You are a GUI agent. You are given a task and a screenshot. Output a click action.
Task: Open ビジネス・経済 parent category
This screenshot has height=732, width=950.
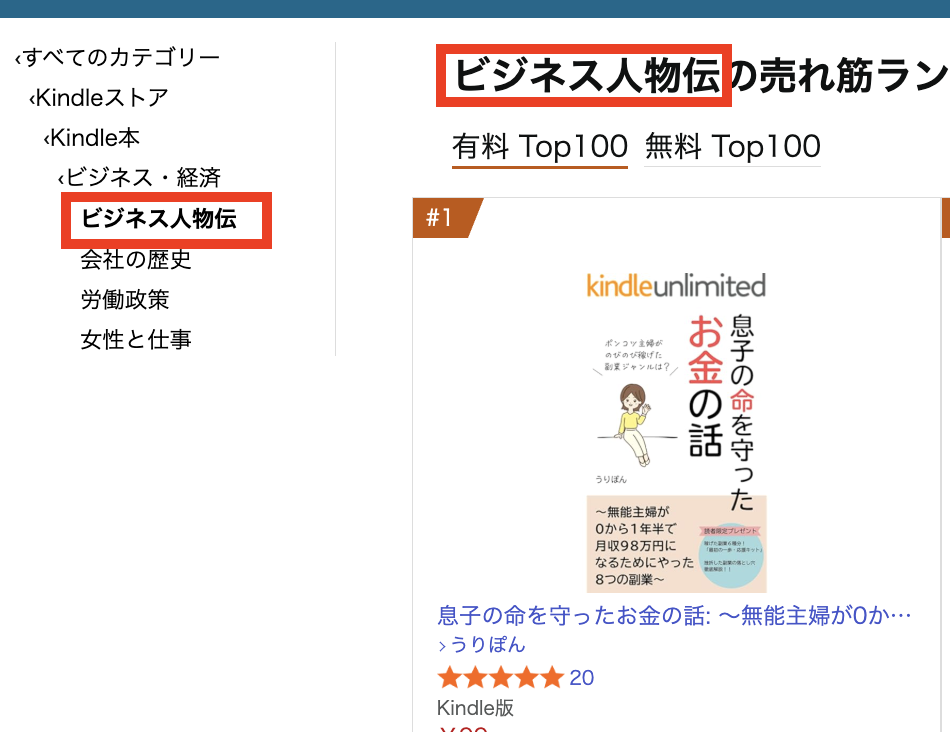pyautogui.click(x=143, y=178)
